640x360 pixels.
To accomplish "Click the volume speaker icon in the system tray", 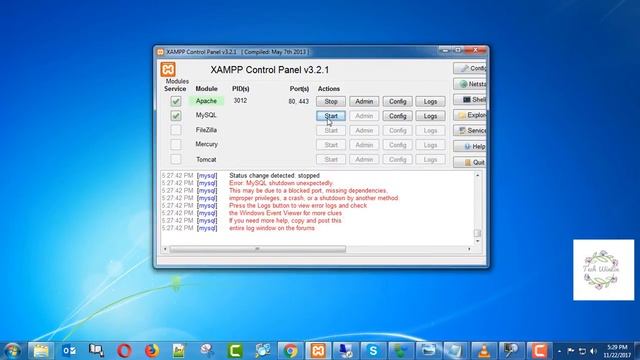I will (593, 351).
